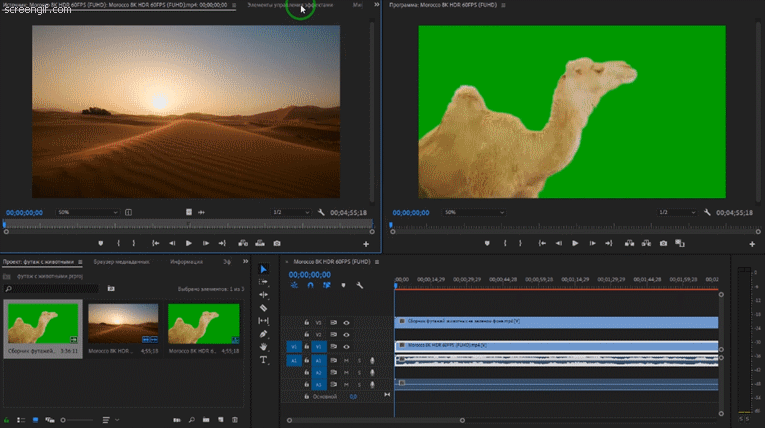Expand hidden Source panel tabs chevron
This screenshot has height=428, width=765.
click(x=377, y=5)
